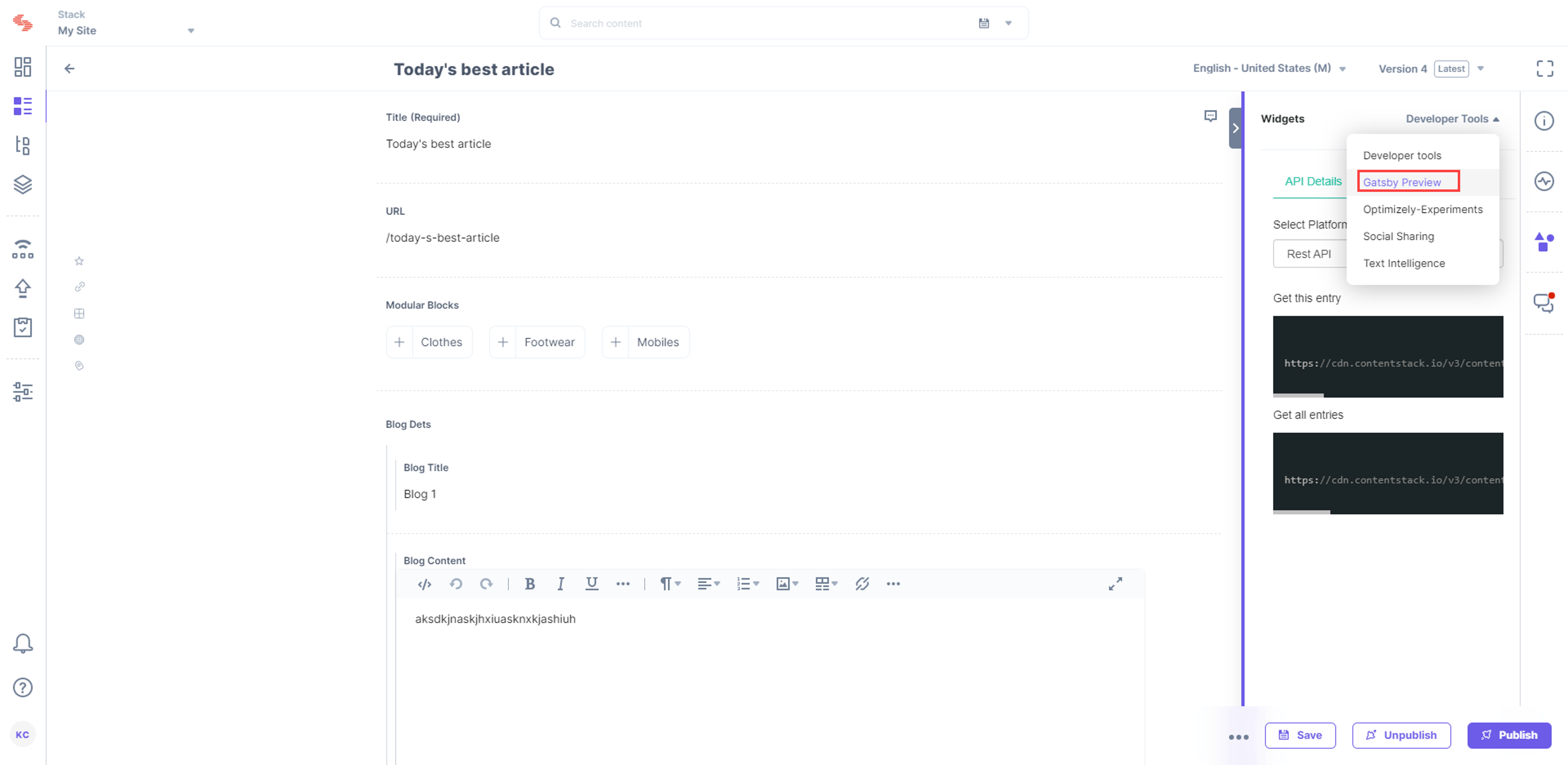Screen dimensions: 1568x765
Task: Expand the Blog Content editor
Action: [x=1115, y=584]
